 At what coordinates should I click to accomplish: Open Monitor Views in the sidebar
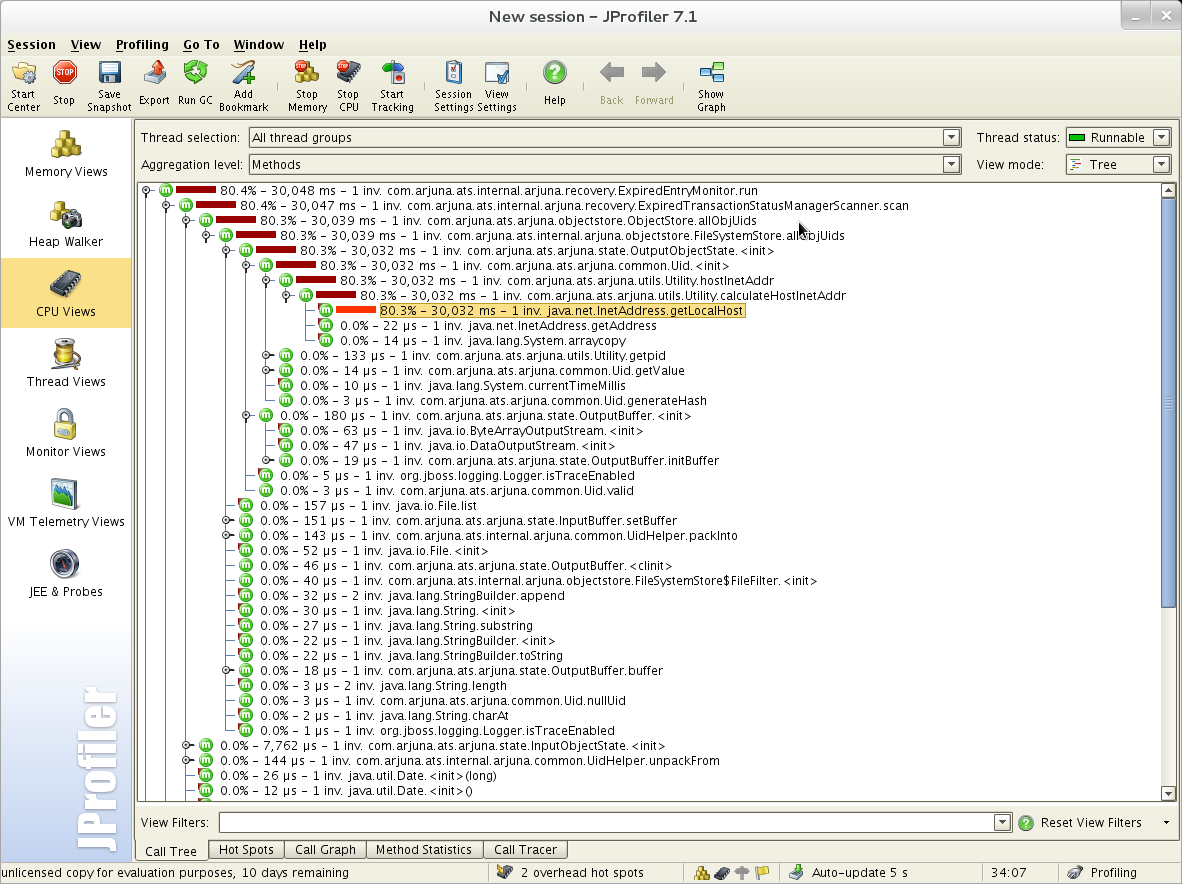point(66,434)
